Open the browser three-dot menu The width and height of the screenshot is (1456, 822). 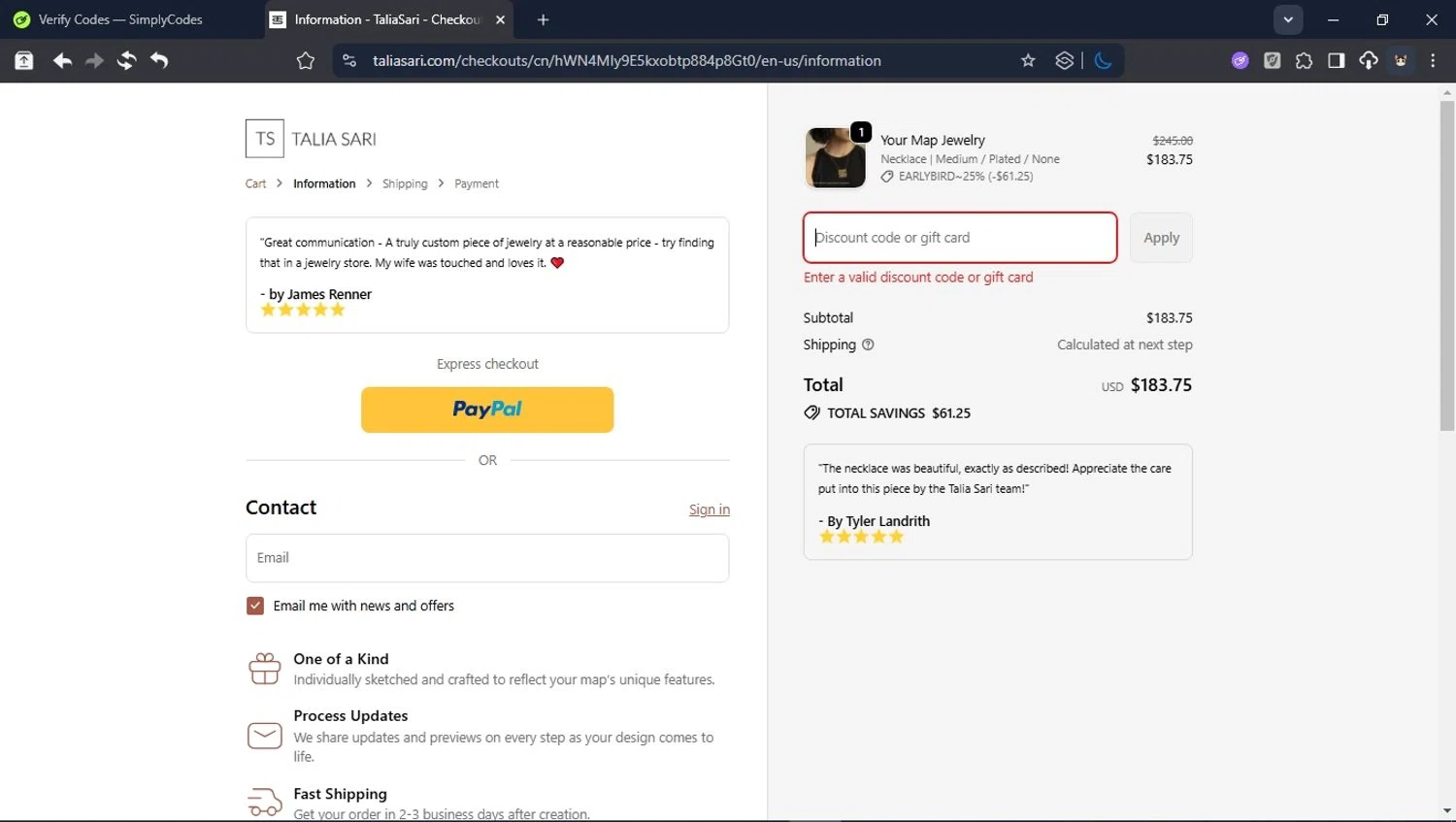pos(1433,60)
